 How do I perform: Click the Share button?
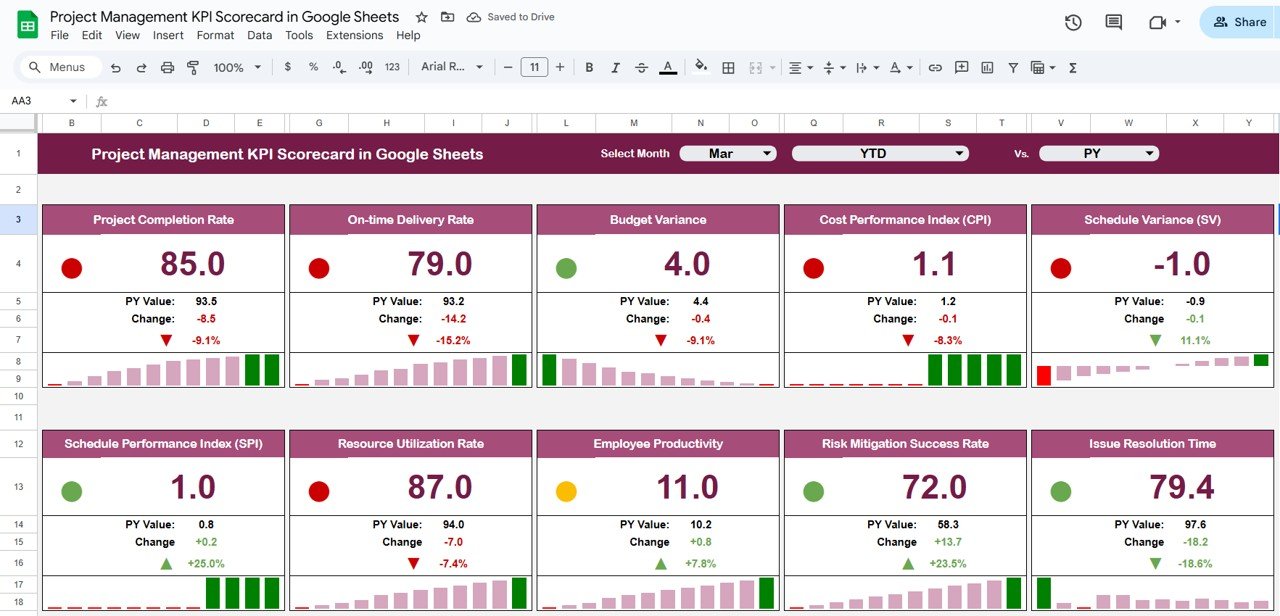pyautogui.click(x=1243, y=22)
